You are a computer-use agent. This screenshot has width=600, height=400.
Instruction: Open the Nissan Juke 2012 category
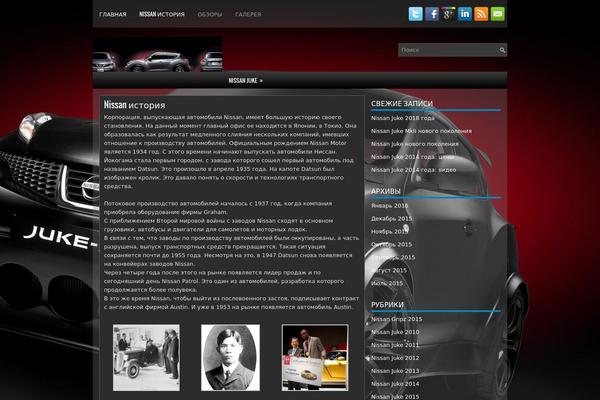395,358
